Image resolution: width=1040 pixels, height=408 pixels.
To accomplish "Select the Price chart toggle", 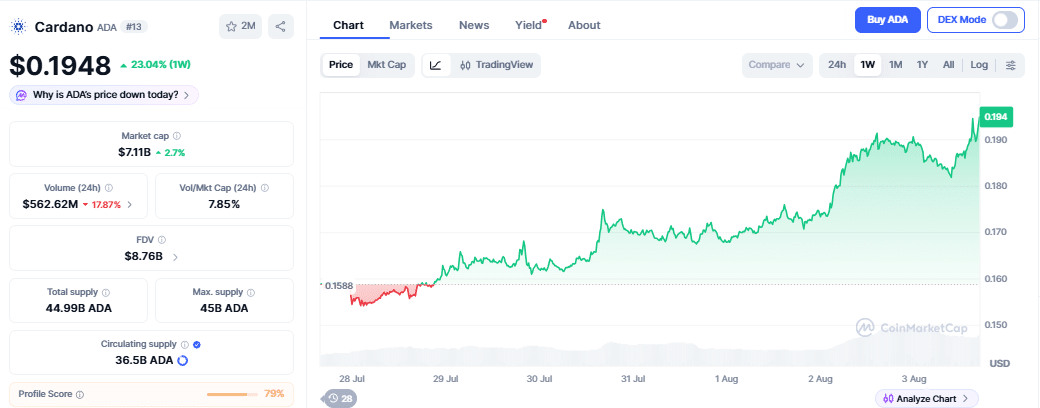I will pos(341,65).
